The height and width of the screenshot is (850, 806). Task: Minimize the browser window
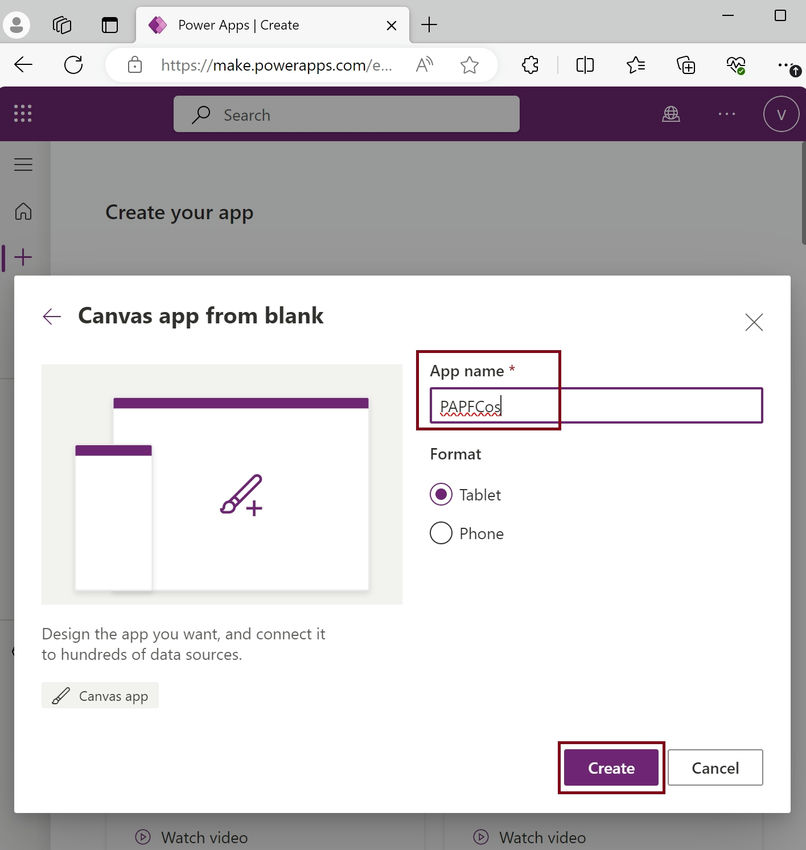point(728,15)
